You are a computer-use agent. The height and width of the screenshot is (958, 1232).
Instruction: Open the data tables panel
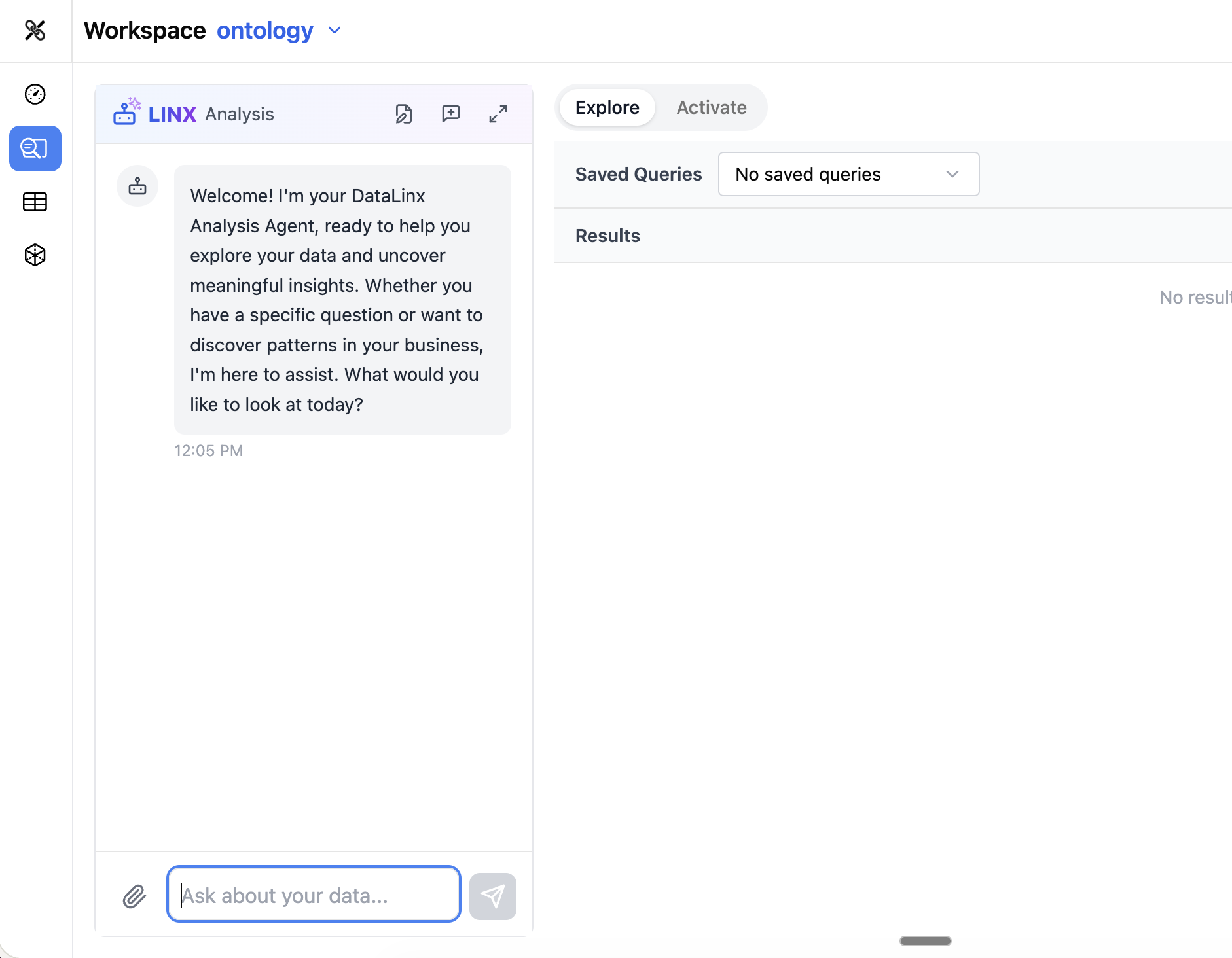35,202
